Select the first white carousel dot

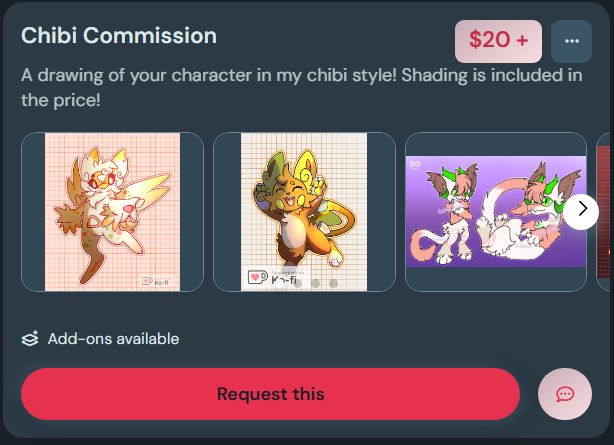[280, 283]
